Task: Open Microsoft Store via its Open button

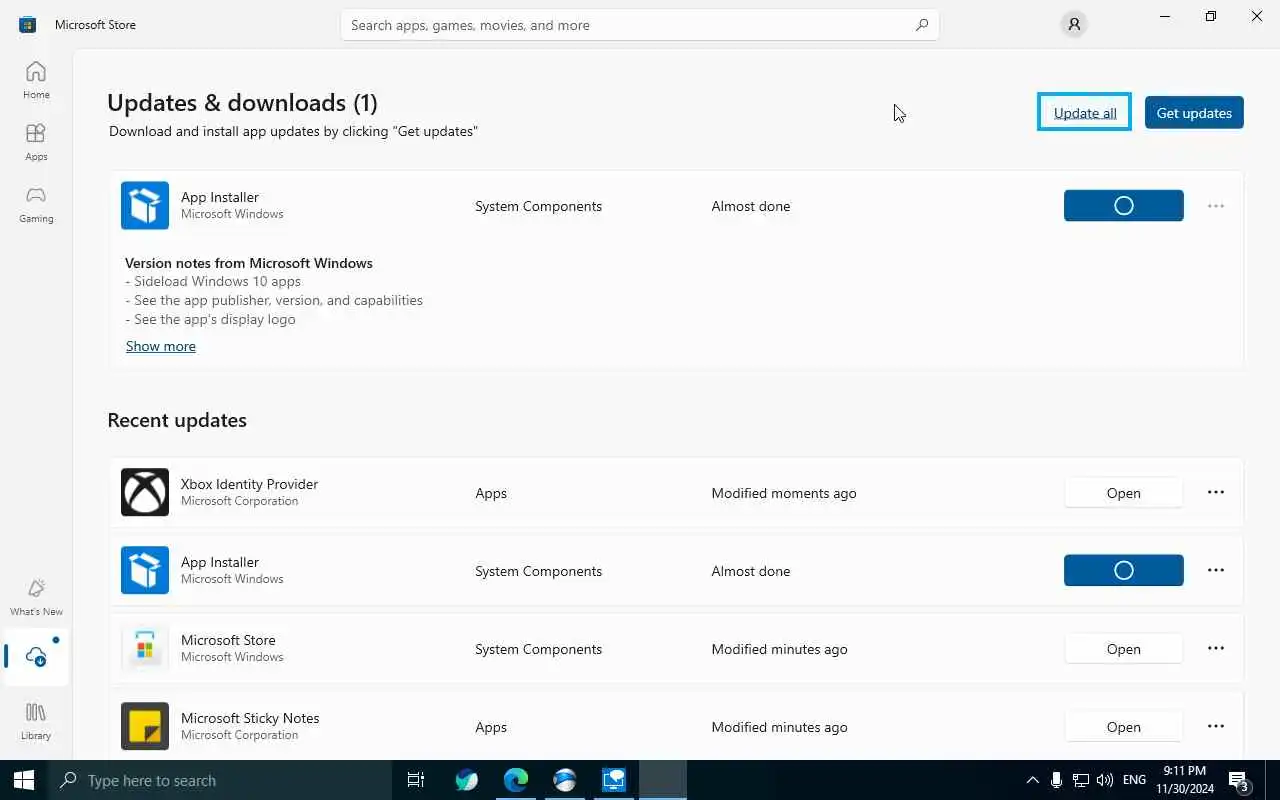Action: tap(1124, 649)
